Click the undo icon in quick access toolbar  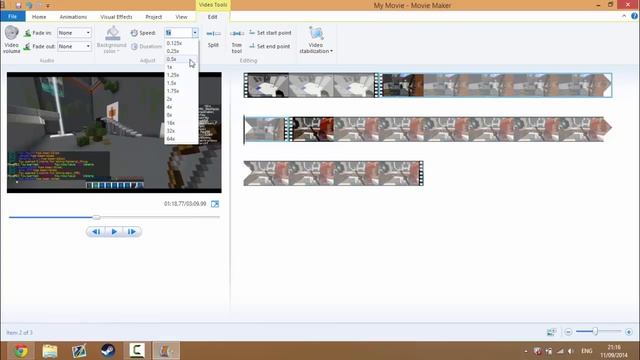(x=29, y=5)
